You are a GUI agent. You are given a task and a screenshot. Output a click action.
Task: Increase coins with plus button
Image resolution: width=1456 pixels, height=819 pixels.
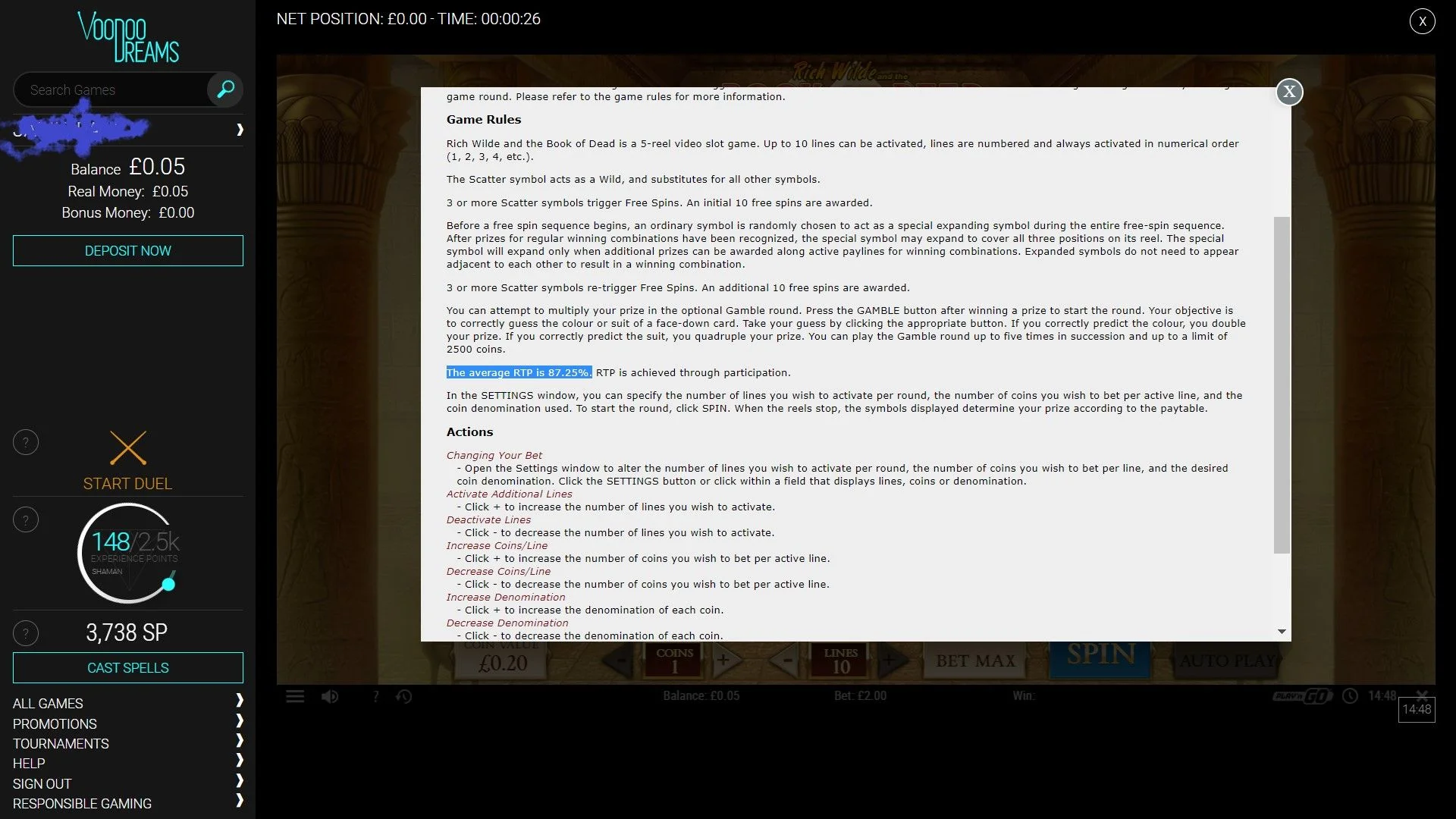pos(723,661)
